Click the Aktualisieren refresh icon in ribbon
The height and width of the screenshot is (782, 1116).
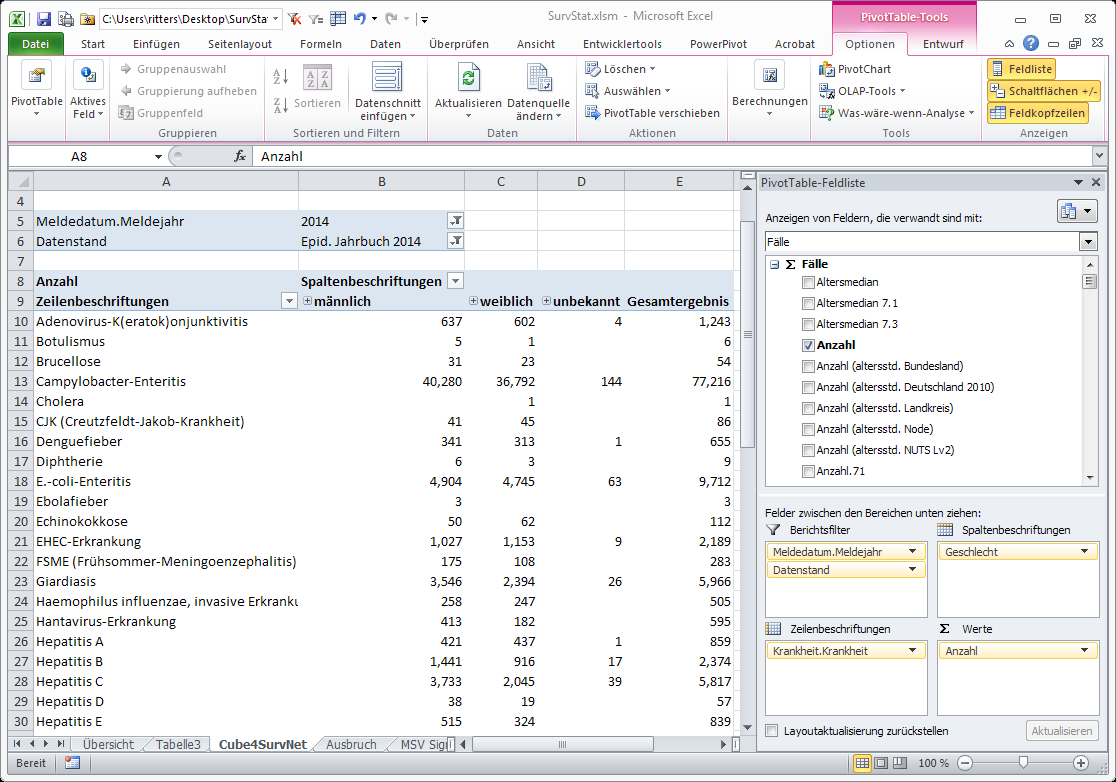(x=467, y=78)
